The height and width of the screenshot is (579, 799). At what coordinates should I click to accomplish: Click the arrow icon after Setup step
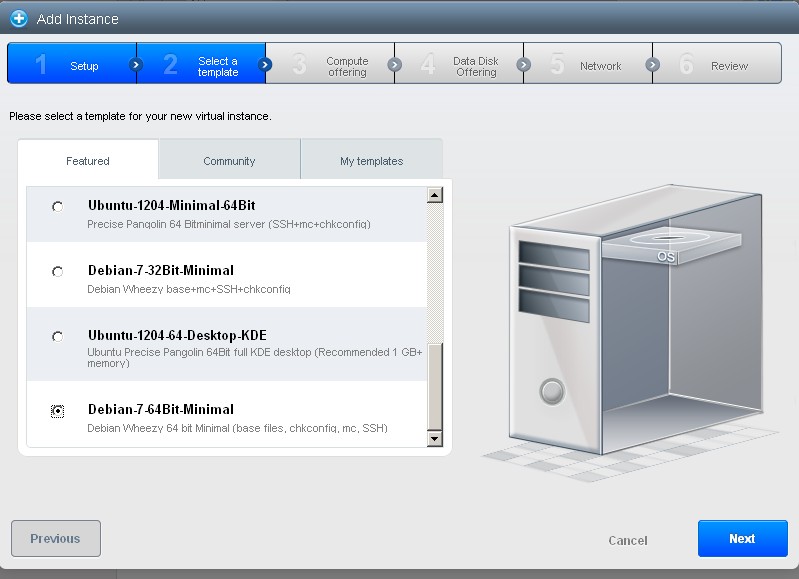136,65
